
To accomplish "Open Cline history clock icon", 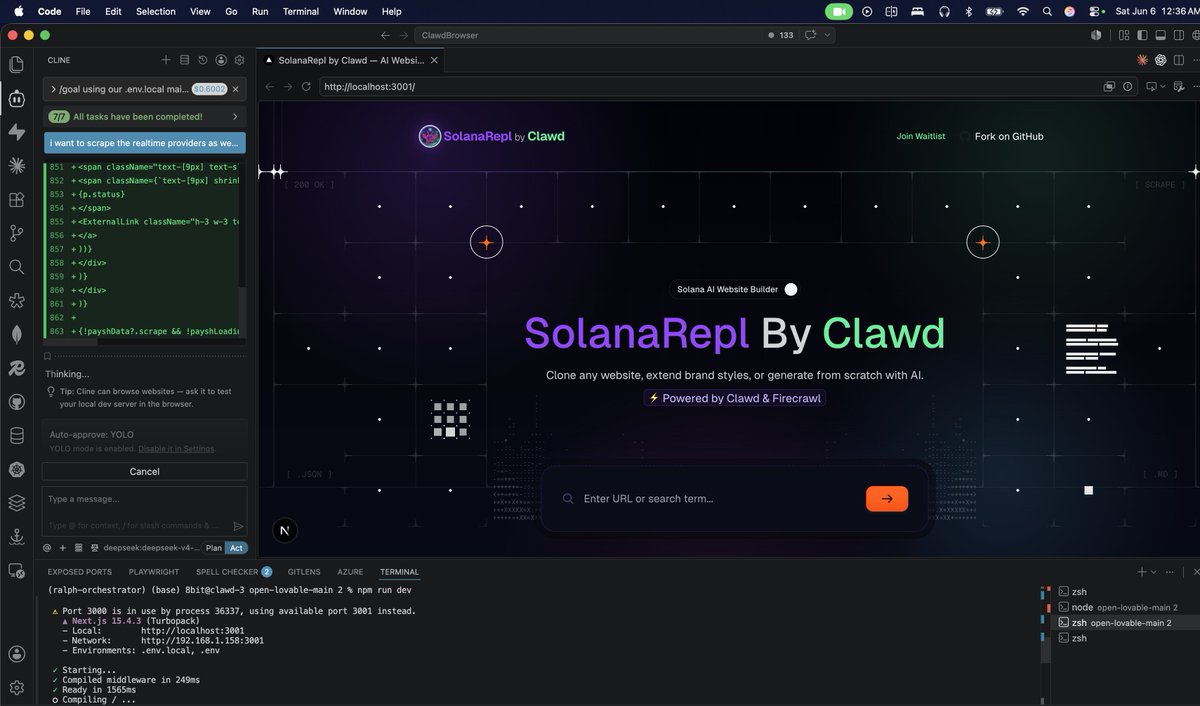I will (203, 60).
